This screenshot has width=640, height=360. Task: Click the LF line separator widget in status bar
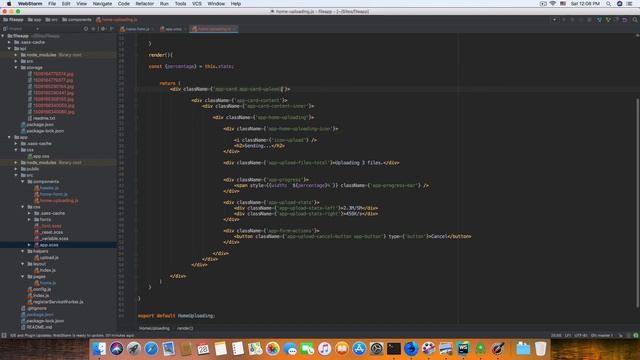(x=568, y=335)
